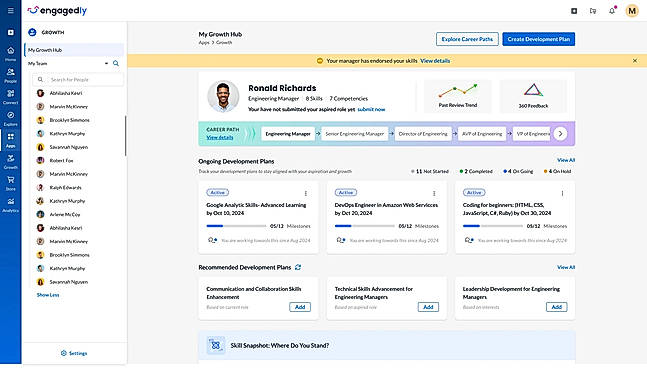Image resolution: width=647 pixels, height=368 pixels.
Task: Add Leadership Development plan
Action: click(x=557, y=307)
